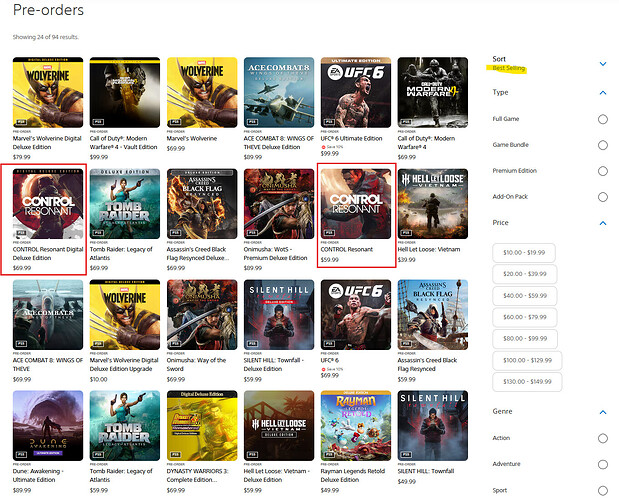Filter by price $100.00 - $129.99
This screenshot has width=619, height=500.
pyautogui.click(x=527, y=360)
